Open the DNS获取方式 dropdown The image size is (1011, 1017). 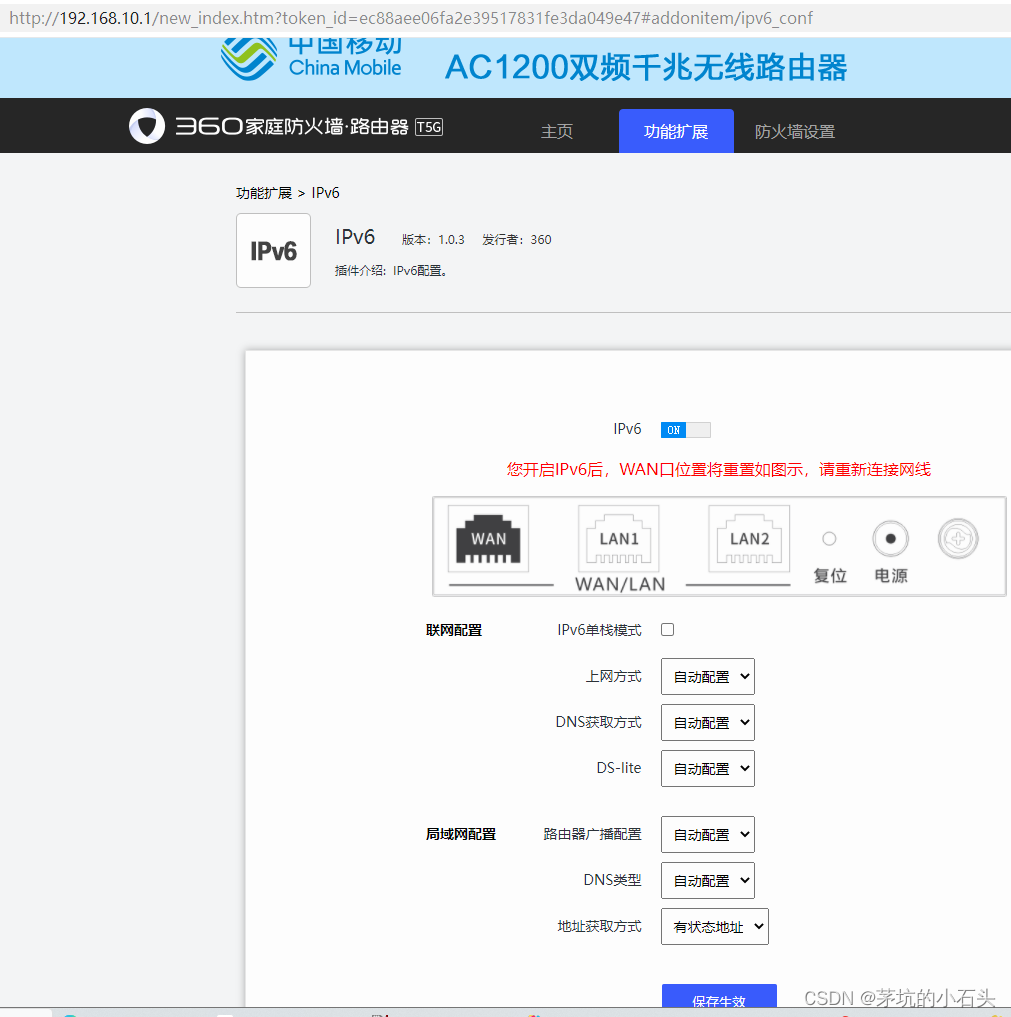pyautogui.click(x=707, y=722)
